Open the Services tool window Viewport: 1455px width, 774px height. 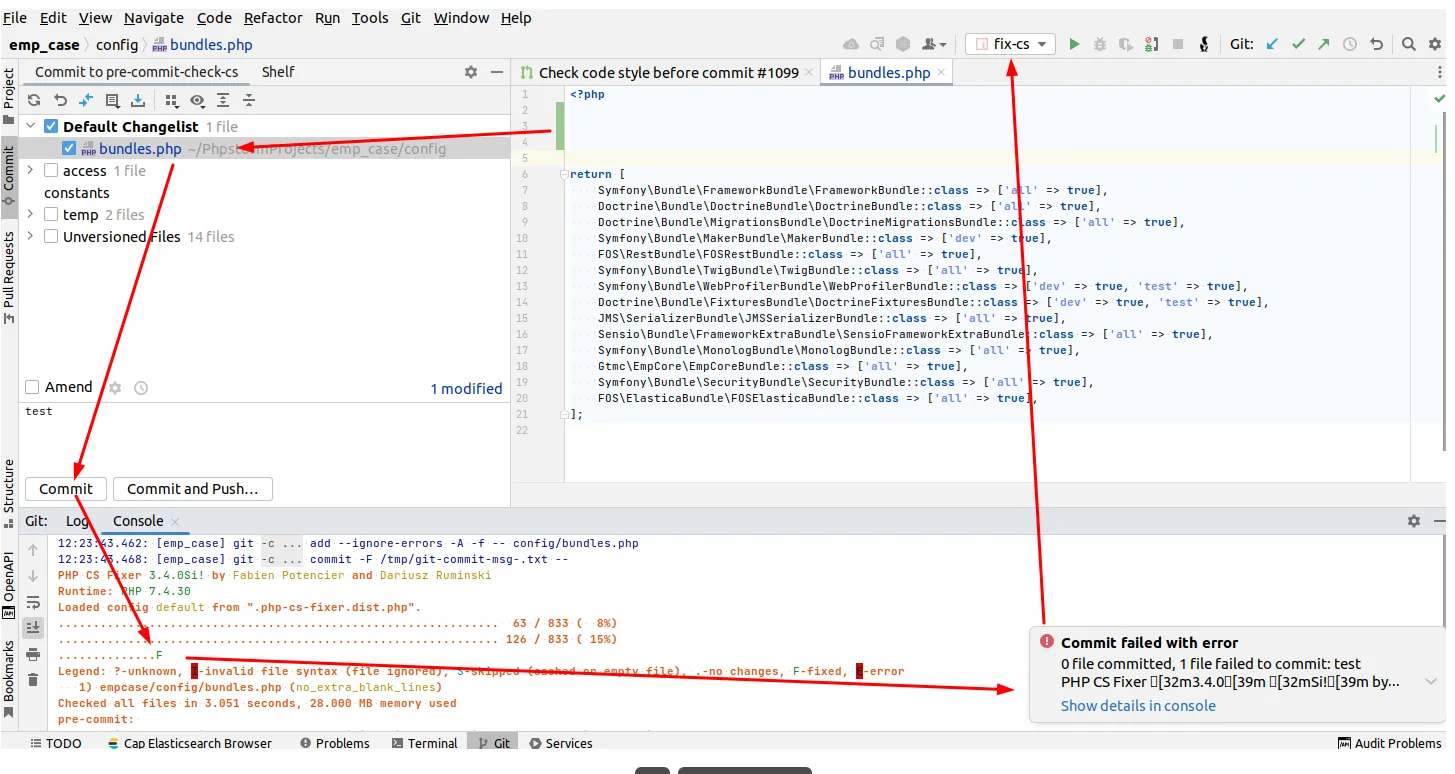[560, 744]
